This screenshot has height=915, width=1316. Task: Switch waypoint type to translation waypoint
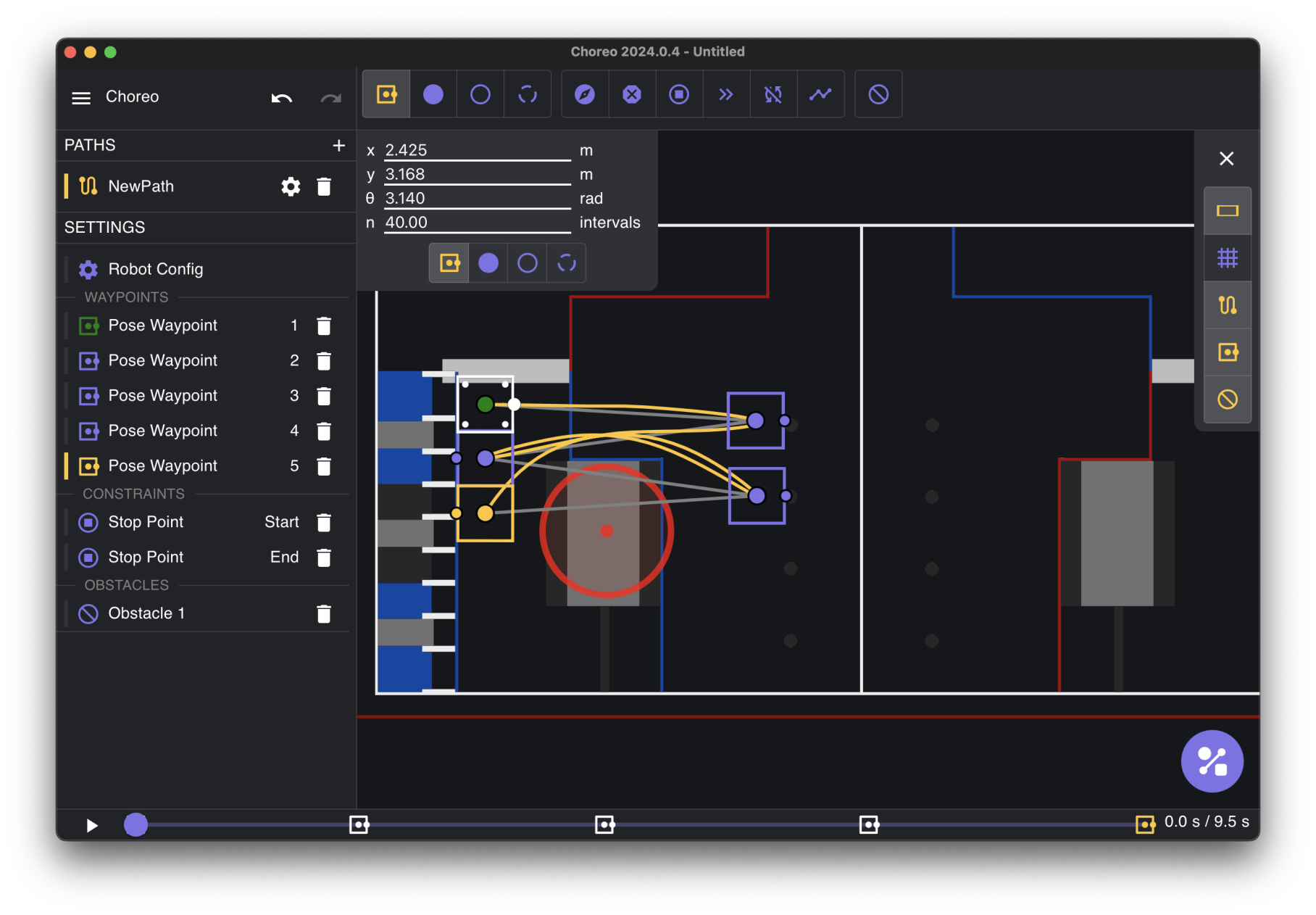488,262
